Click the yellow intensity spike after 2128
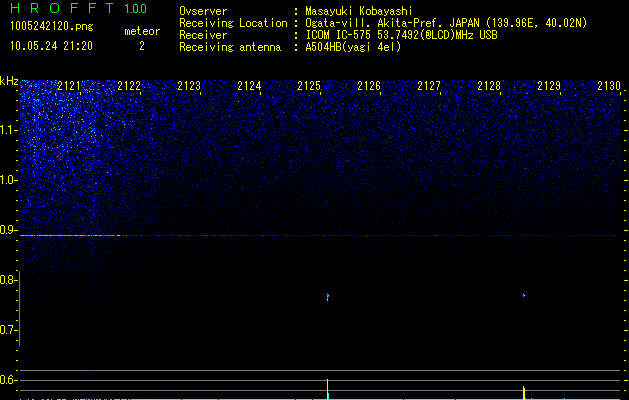 (x=524, y=392)
